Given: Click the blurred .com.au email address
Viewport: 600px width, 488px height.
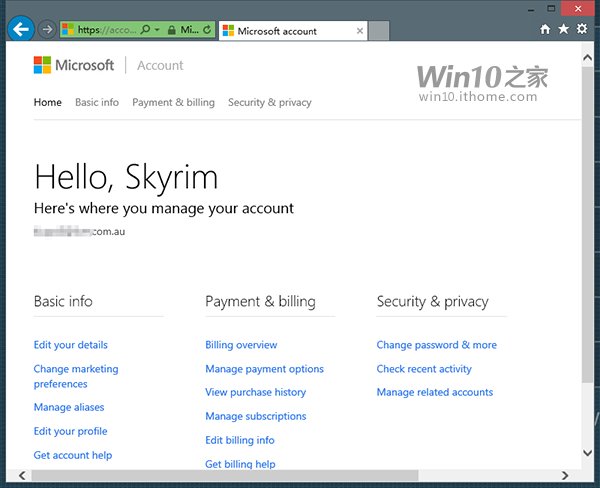Looking at the screenshot, I should pos(79,232).
